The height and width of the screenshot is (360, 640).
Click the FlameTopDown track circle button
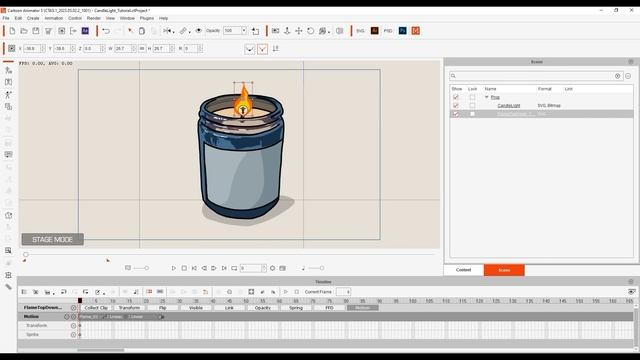point(73,308)
